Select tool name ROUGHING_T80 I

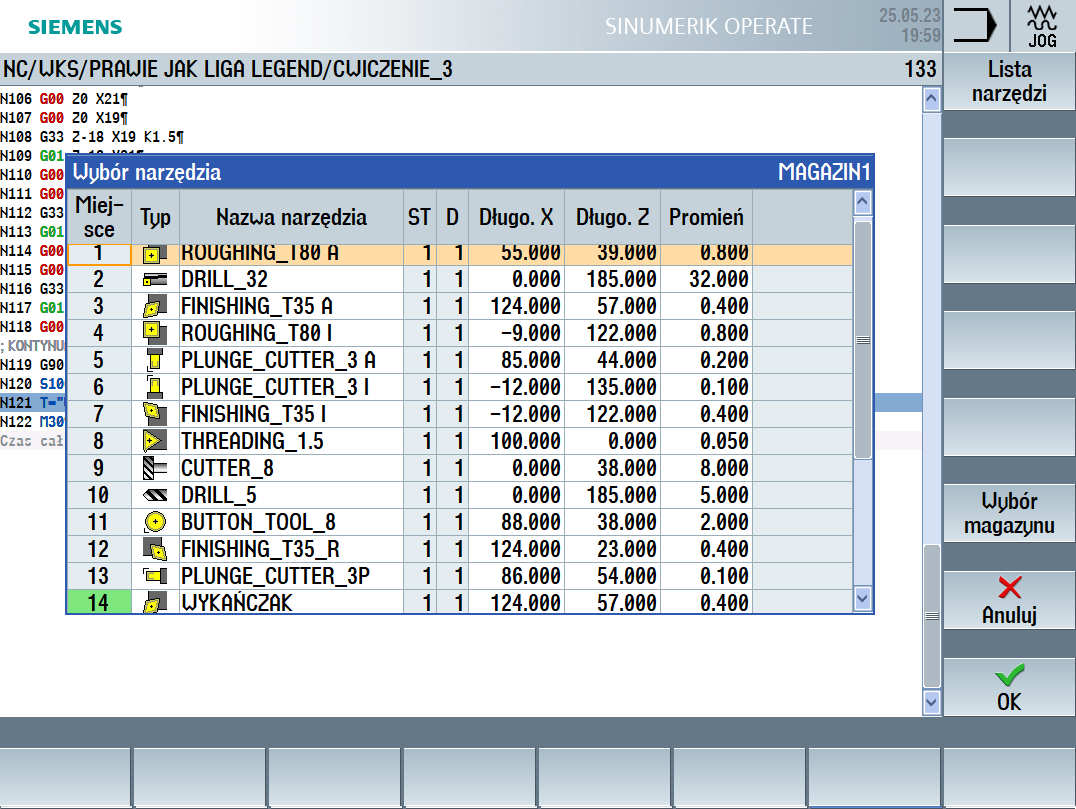coord(257,333)
